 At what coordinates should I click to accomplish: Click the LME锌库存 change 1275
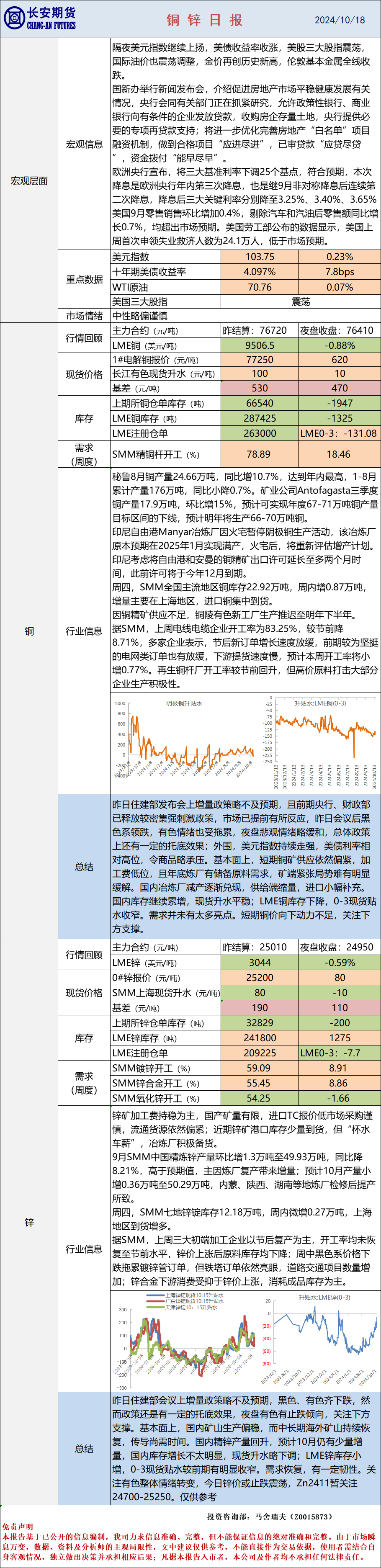click(340, 1038)
